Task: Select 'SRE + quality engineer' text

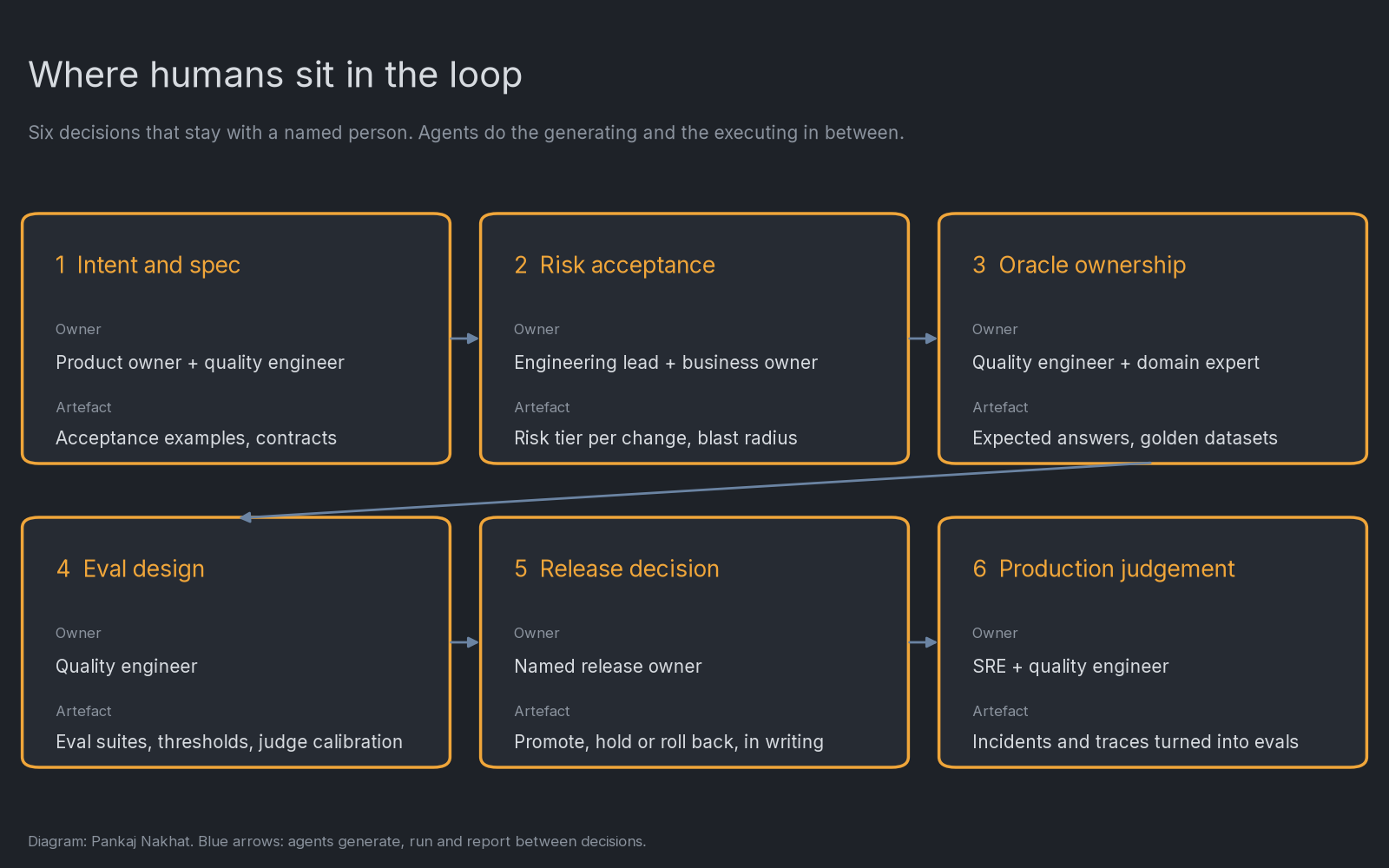Action: coord(1070,667)
